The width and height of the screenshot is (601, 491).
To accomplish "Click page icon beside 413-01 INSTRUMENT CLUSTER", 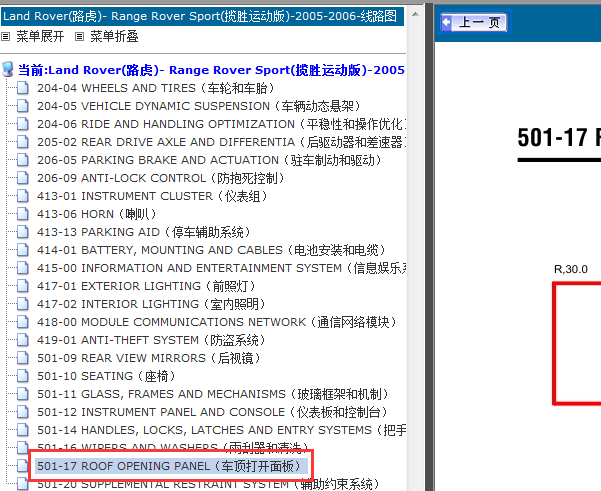I will pos(23,196).
